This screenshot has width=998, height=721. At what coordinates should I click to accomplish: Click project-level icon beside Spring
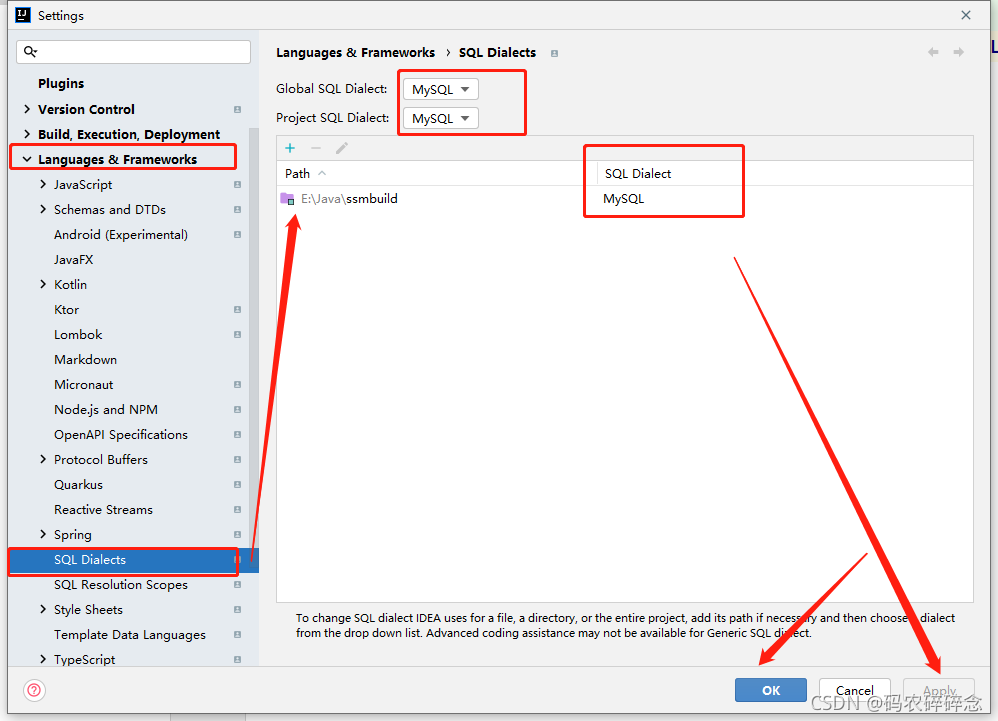(x=237, y=535)
